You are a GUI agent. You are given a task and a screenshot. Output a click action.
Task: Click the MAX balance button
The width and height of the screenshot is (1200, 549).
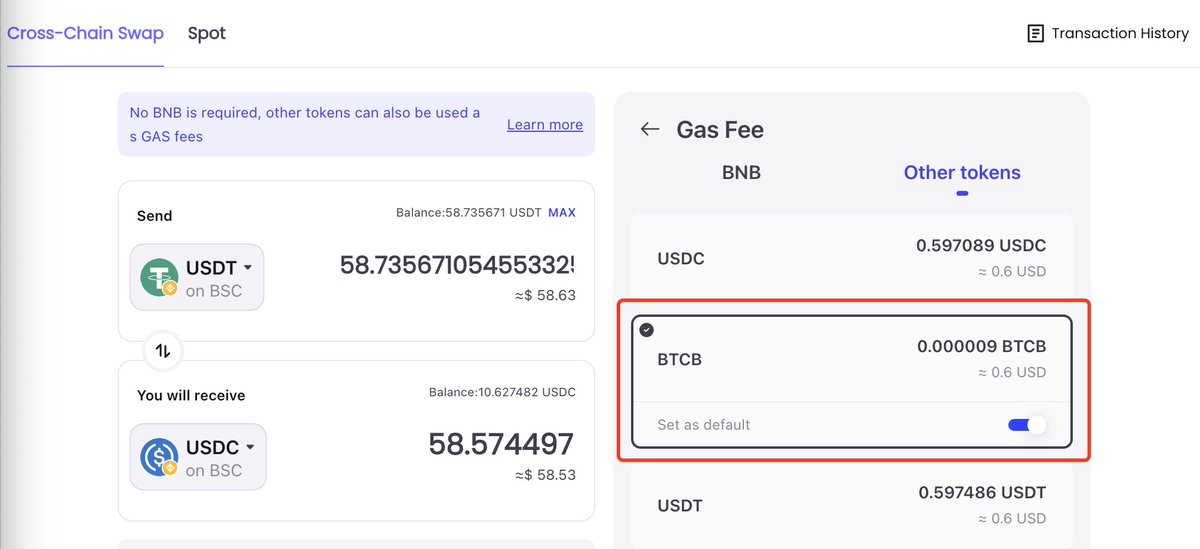pyautogui.click(x=562, y=212)
